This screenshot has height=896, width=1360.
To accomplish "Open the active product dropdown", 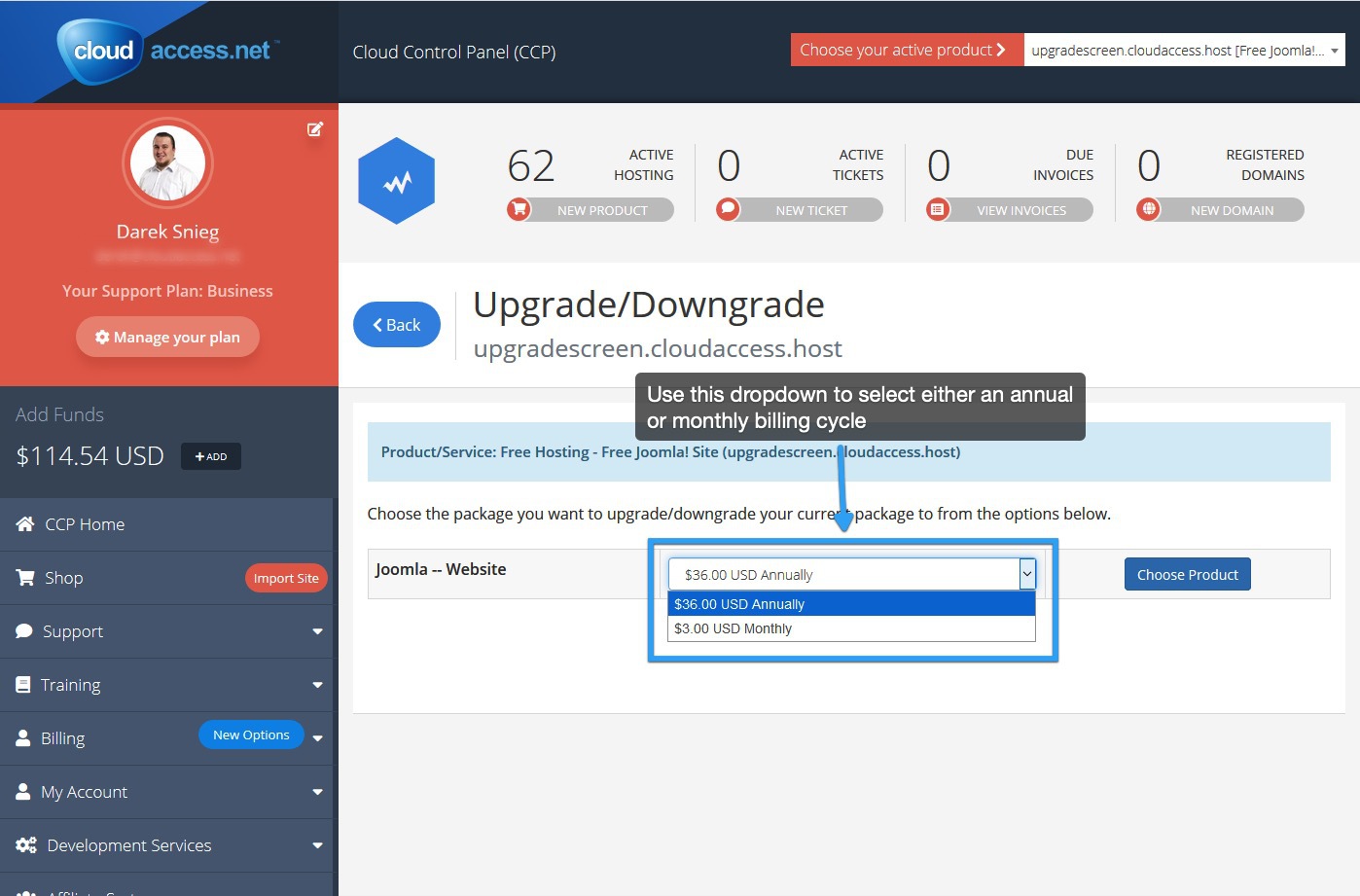I will click(x=1184, y=51).
